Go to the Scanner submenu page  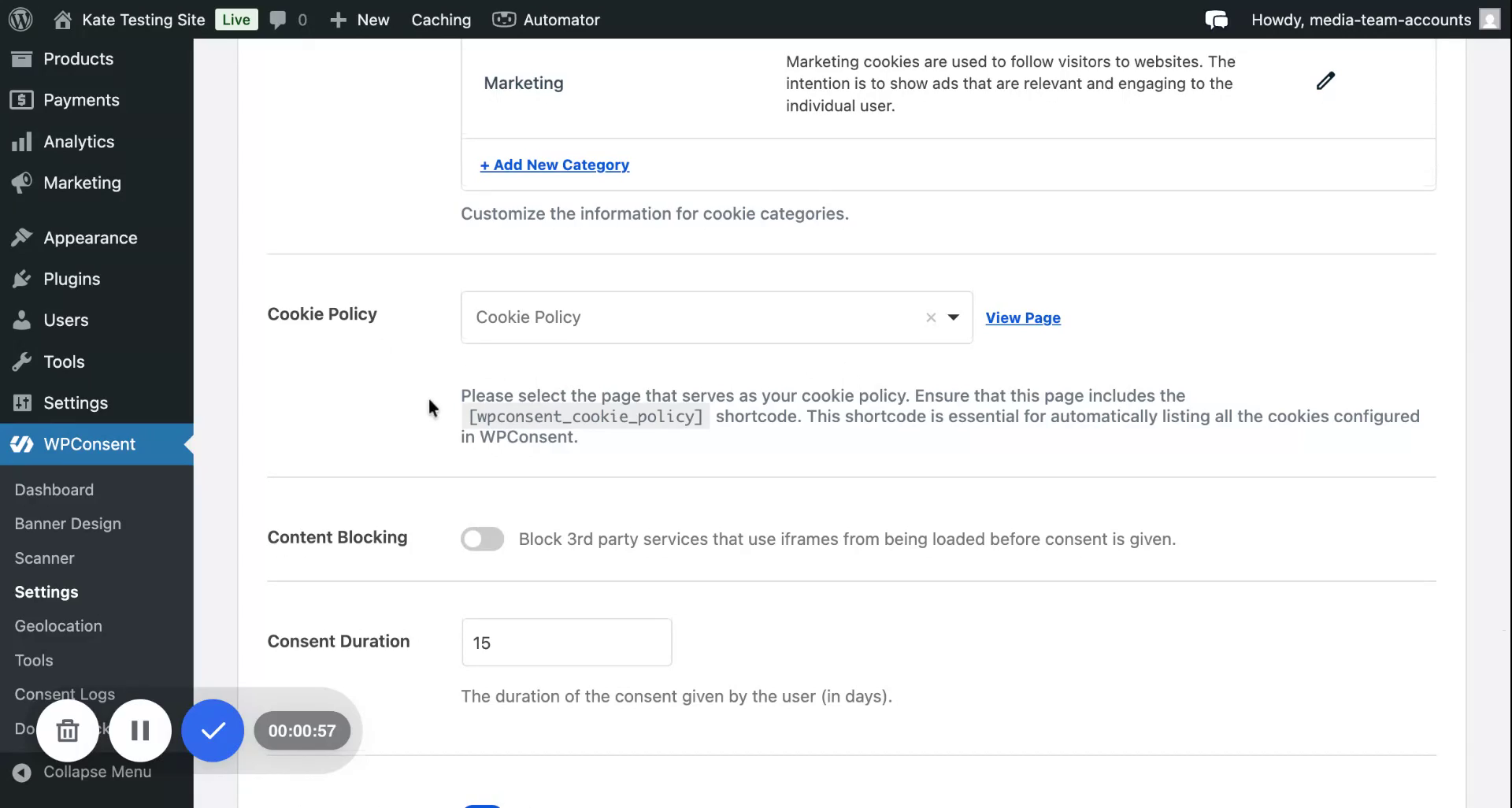[44, 558]
